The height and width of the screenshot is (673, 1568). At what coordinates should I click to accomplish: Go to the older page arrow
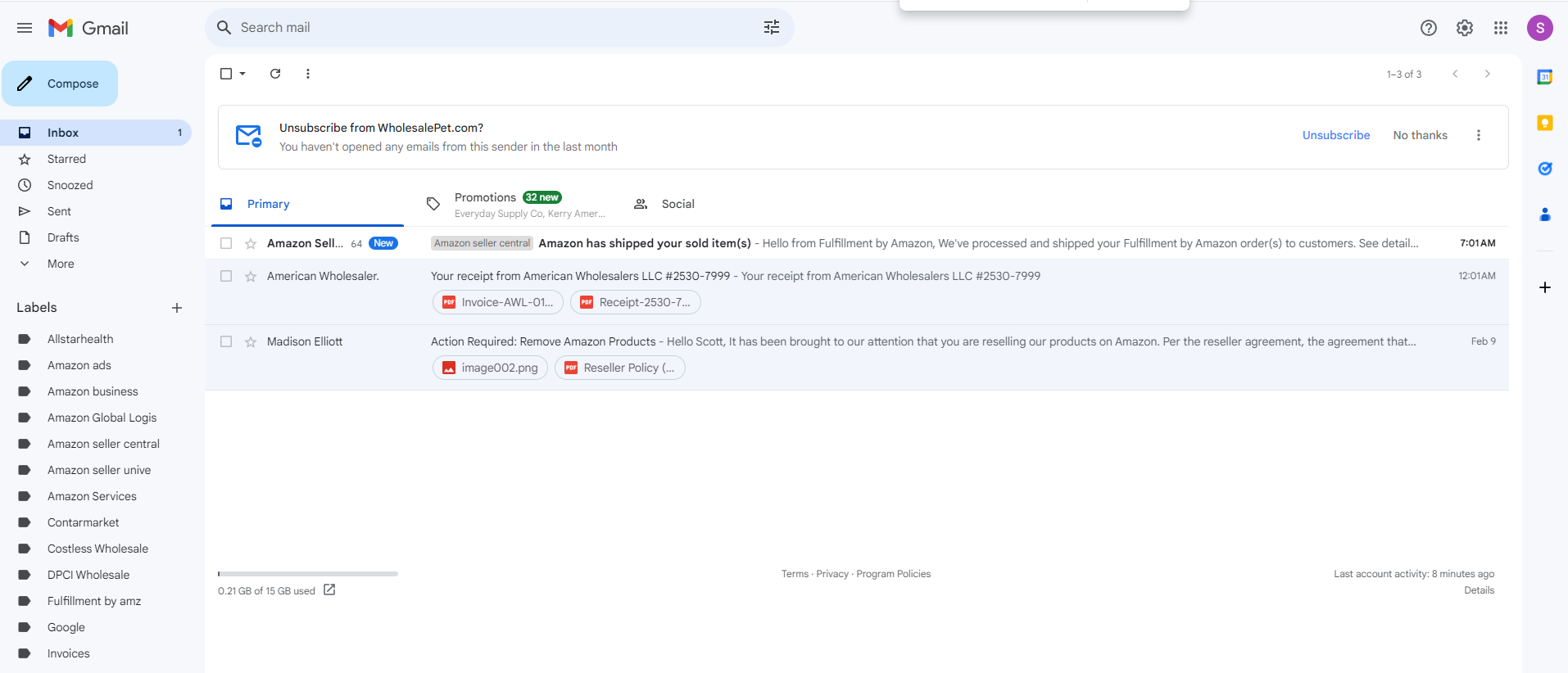1488,74
